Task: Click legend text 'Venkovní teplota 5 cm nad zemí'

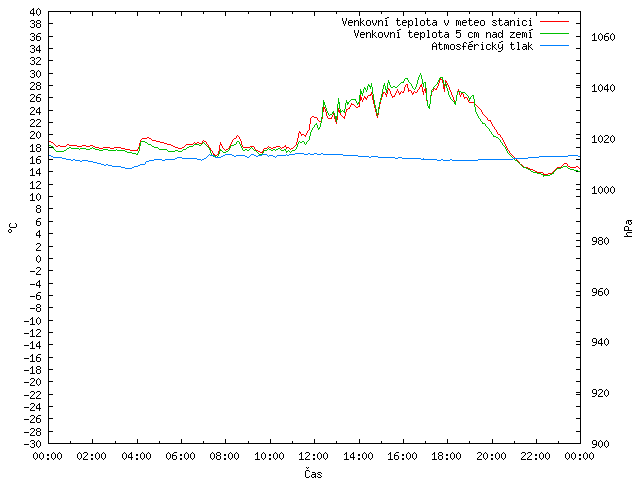Action: point(443,34)
